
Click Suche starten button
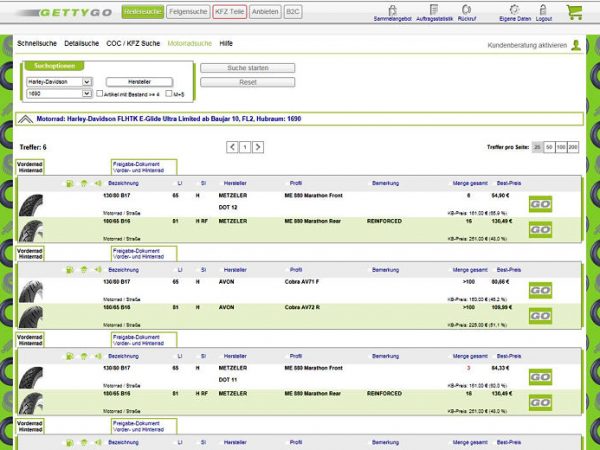click(248, 68)
